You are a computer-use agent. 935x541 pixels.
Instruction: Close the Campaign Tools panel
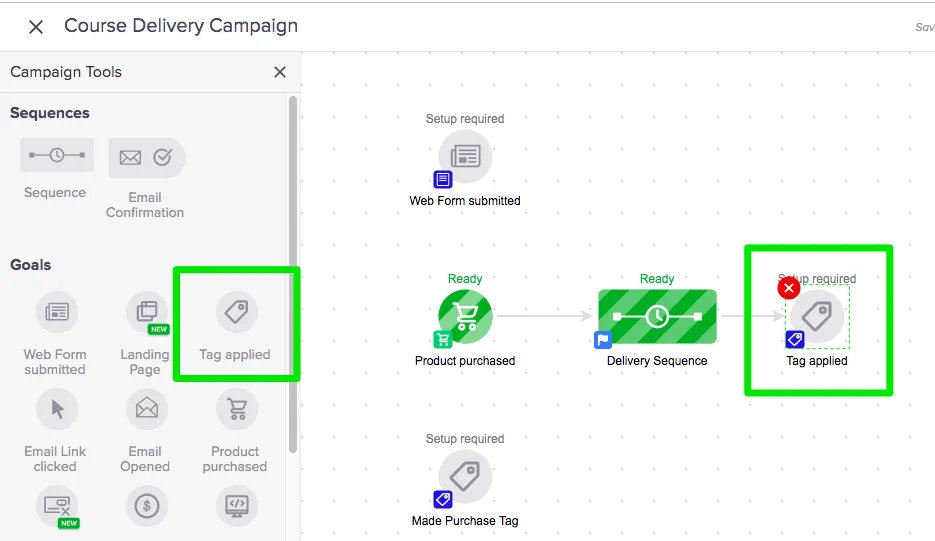280,72
